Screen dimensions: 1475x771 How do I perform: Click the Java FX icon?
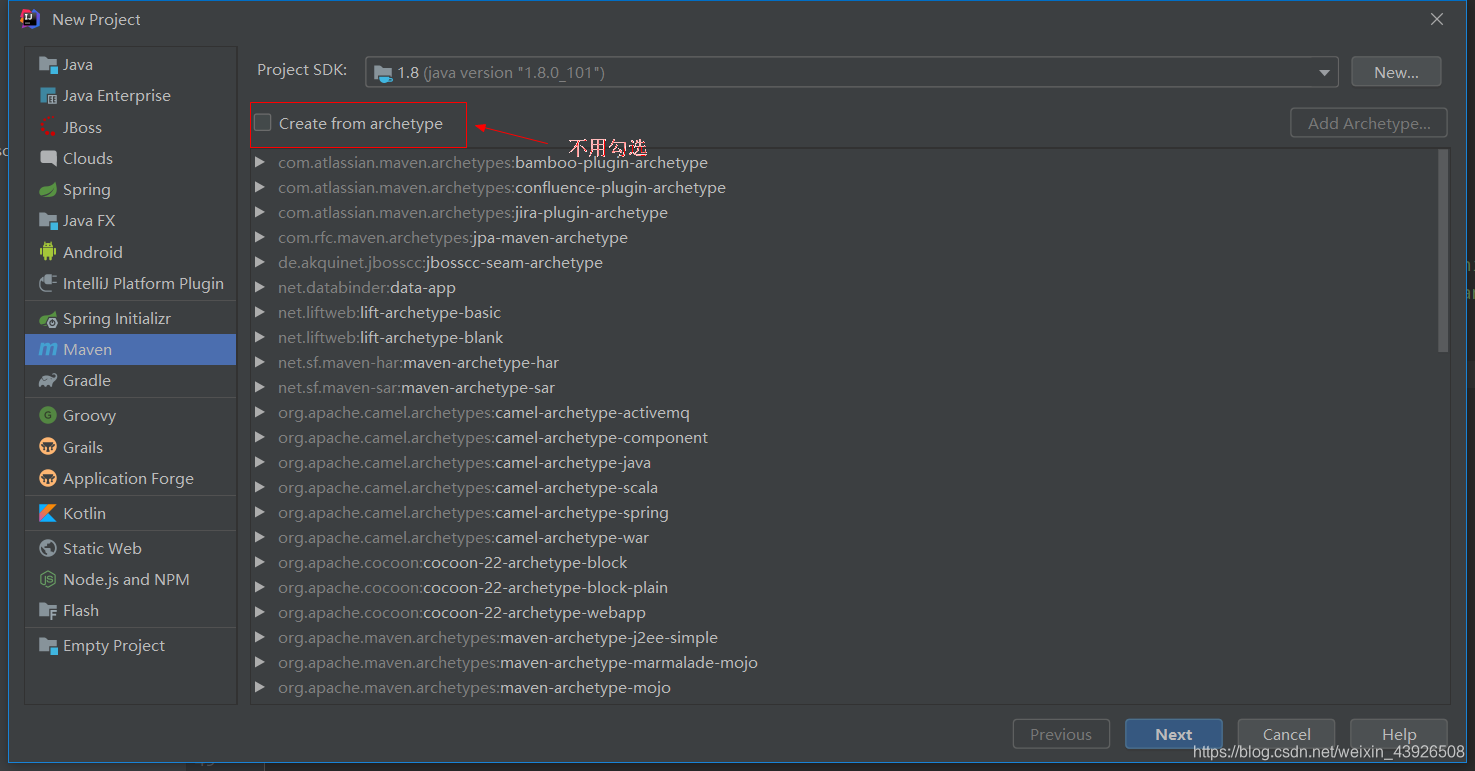[x=48, y=221]
